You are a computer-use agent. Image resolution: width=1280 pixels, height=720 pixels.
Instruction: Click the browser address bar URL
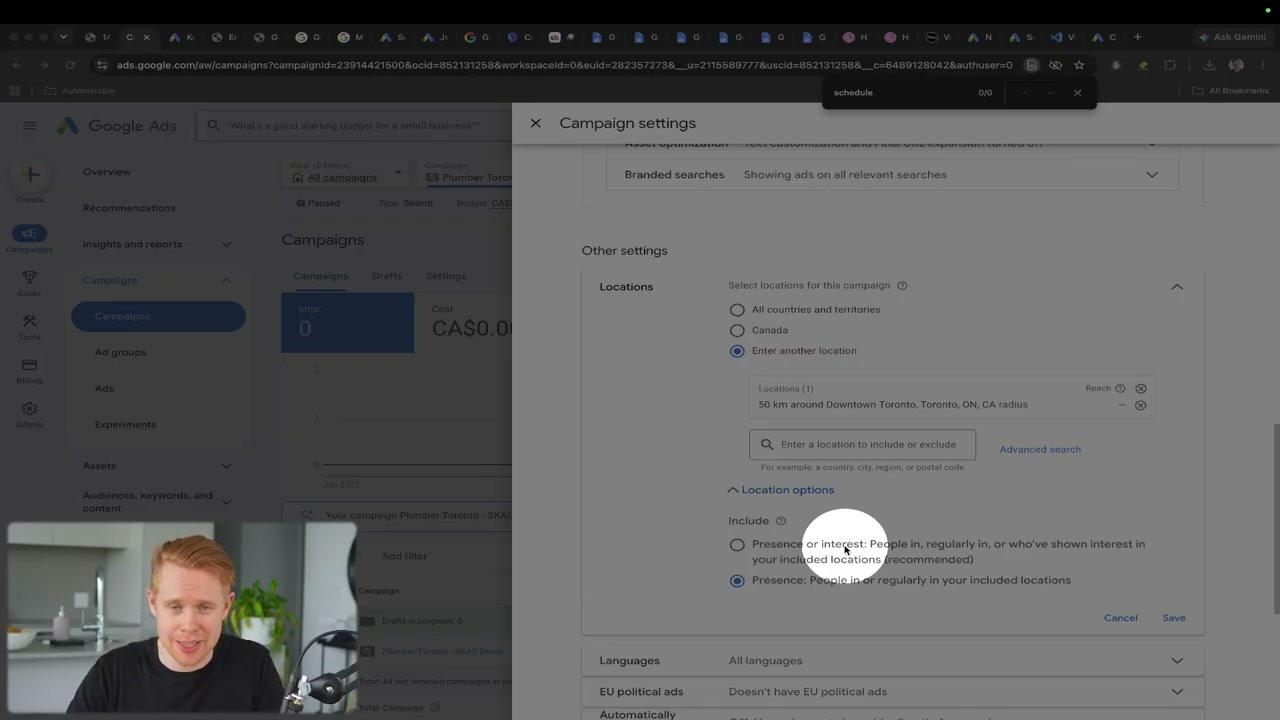tap(564, 65)
